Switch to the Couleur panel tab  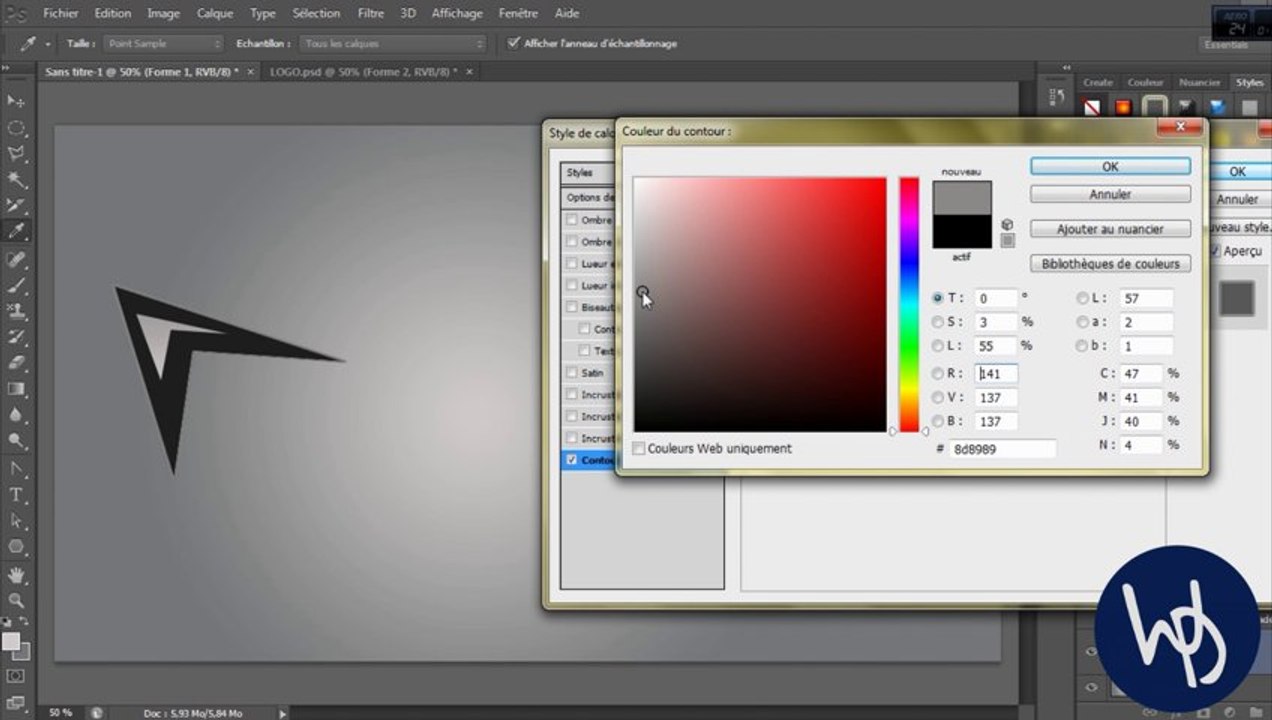coord(1145,83)
